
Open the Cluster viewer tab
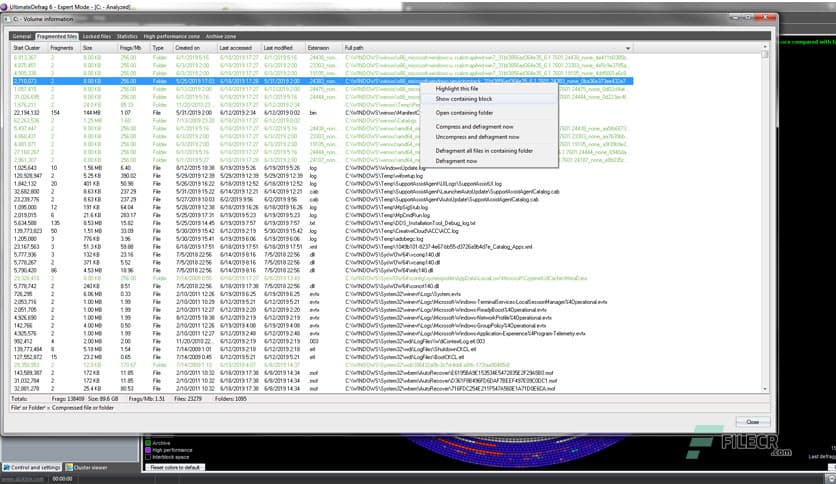click(86, 467)
